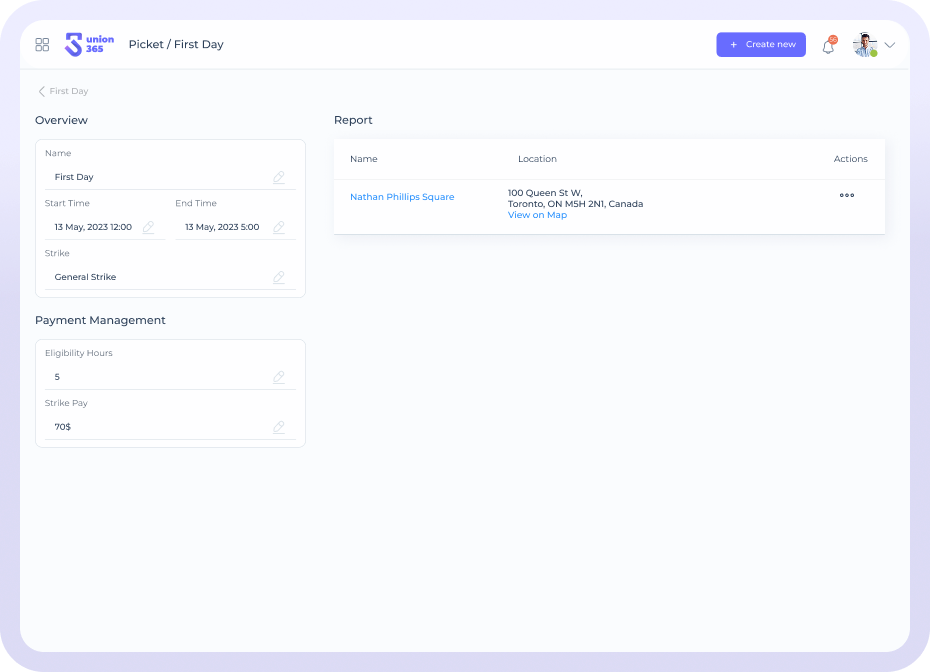Screen dimensions: 930x672
Task: Open the app grid menu icon
Action: 42,45
